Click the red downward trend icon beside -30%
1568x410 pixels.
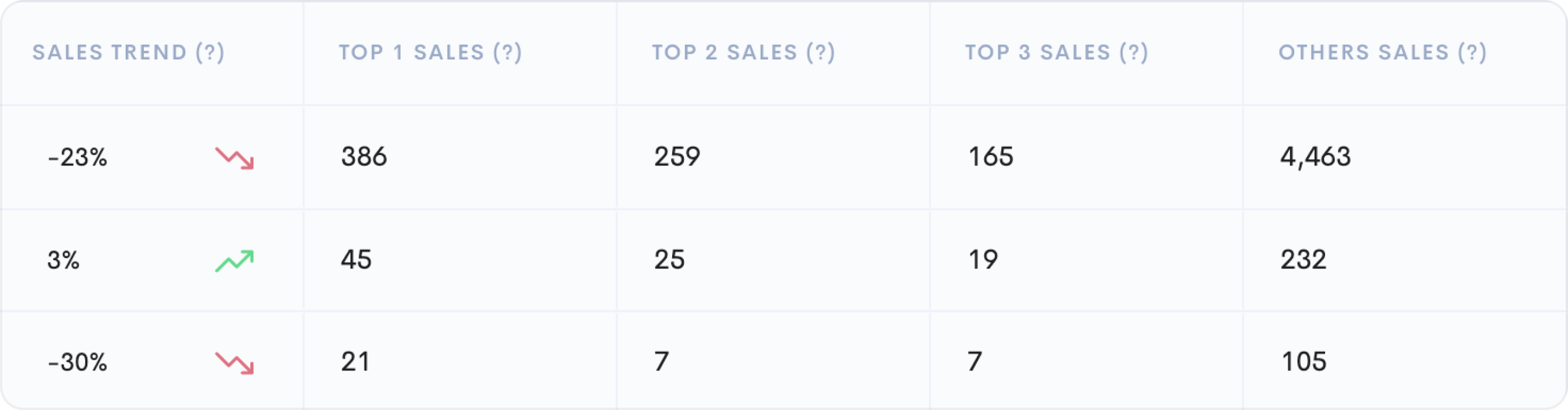[x=234, y=363]
